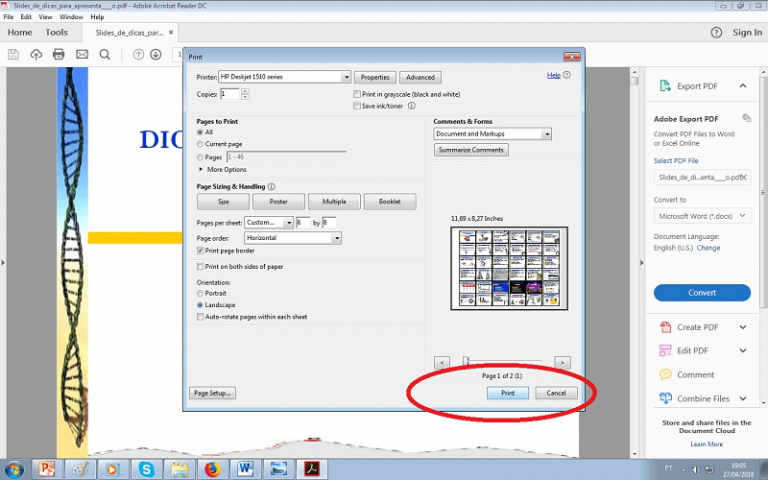
Task: Switch to the Tools tab
Action: tap(56, 32)
